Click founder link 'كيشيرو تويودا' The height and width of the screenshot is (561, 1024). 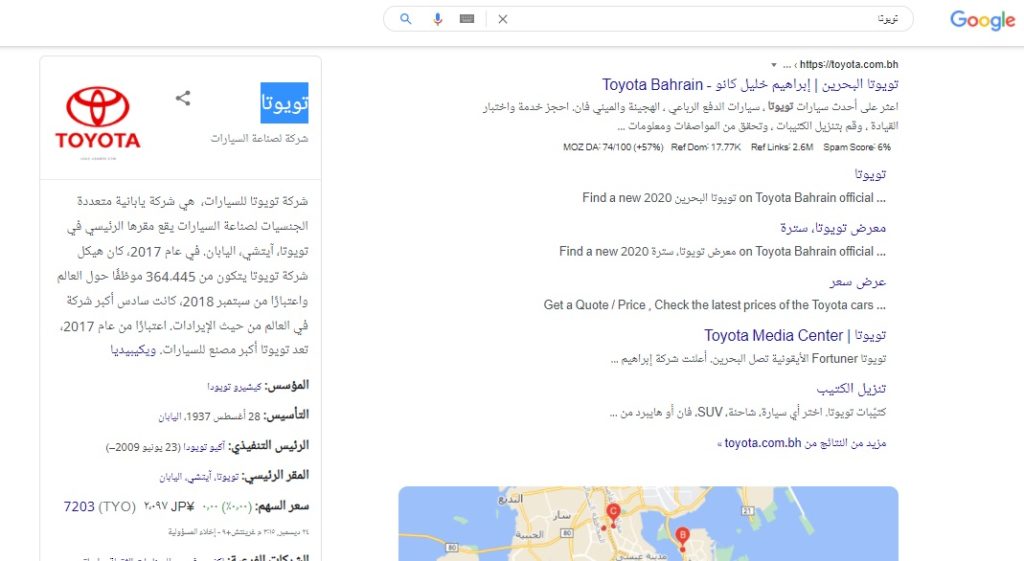234,387
